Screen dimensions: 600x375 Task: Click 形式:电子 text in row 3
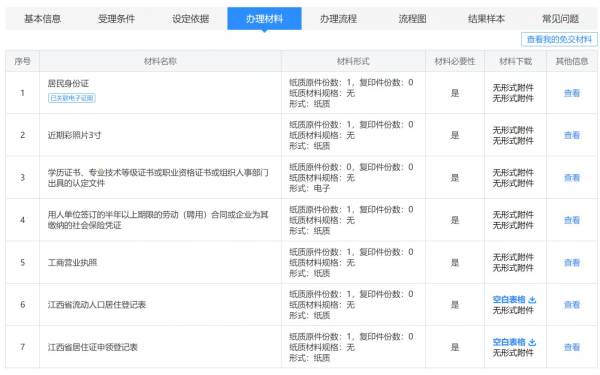[310, 188]
